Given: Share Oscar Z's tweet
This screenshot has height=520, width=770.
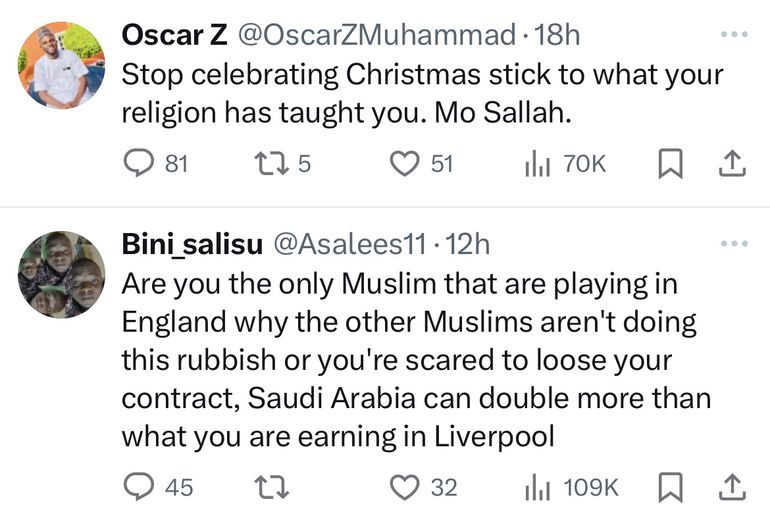Looking at the screenshot, I should pos(732,163).
